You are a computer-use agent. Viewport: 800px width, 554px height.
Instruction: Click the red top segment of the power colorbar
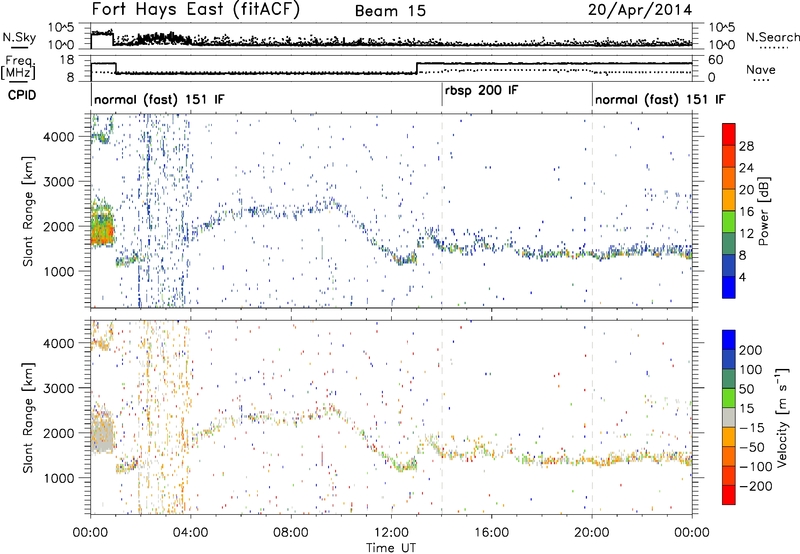[x=729, y=134]
